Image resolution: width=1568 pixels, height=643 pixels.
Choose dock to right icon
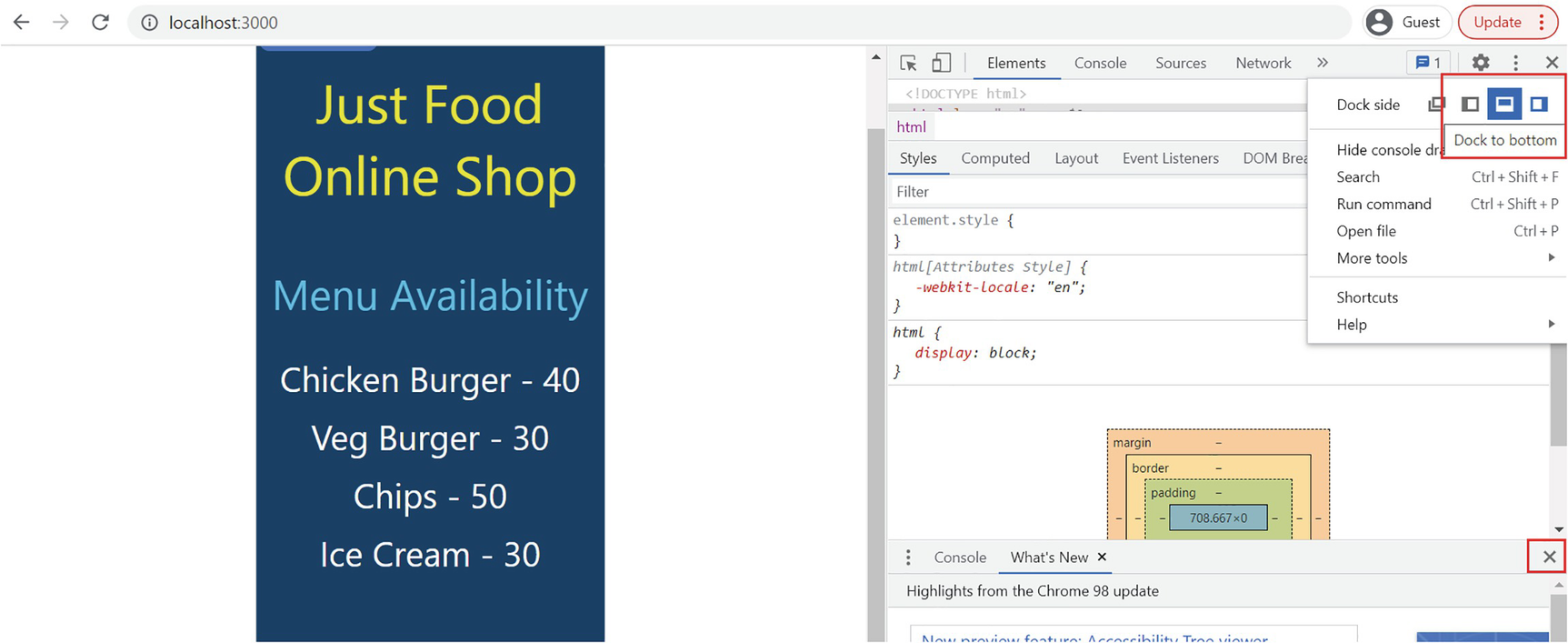click(1539, 105)
